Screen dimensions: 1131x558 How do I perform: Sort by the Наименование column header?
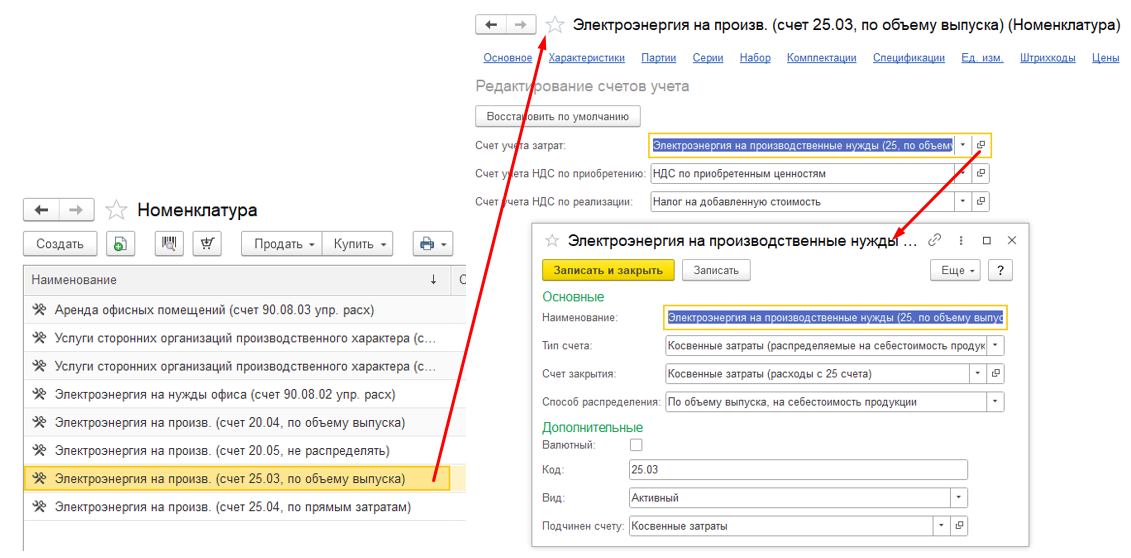point(236,280)
